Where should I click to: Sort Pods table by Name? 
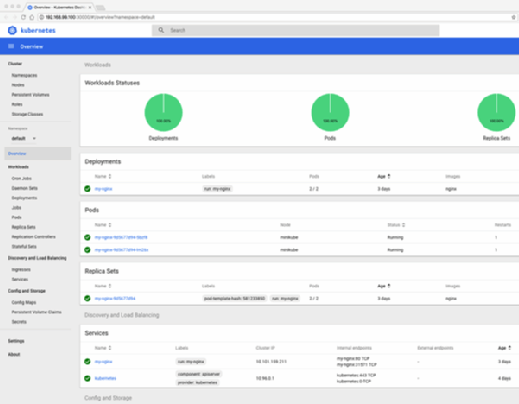click(110, 225)
